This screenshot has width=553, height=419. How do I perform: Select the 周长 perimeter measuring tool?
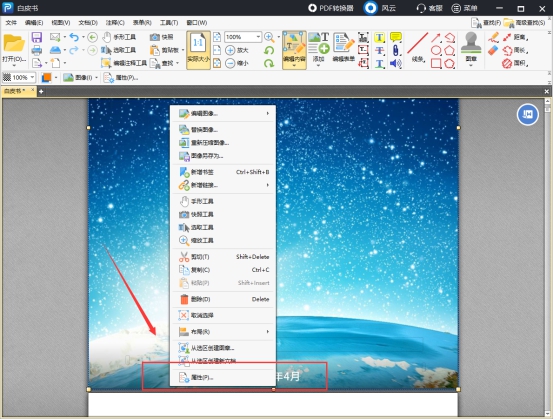[x=515, y=50]
